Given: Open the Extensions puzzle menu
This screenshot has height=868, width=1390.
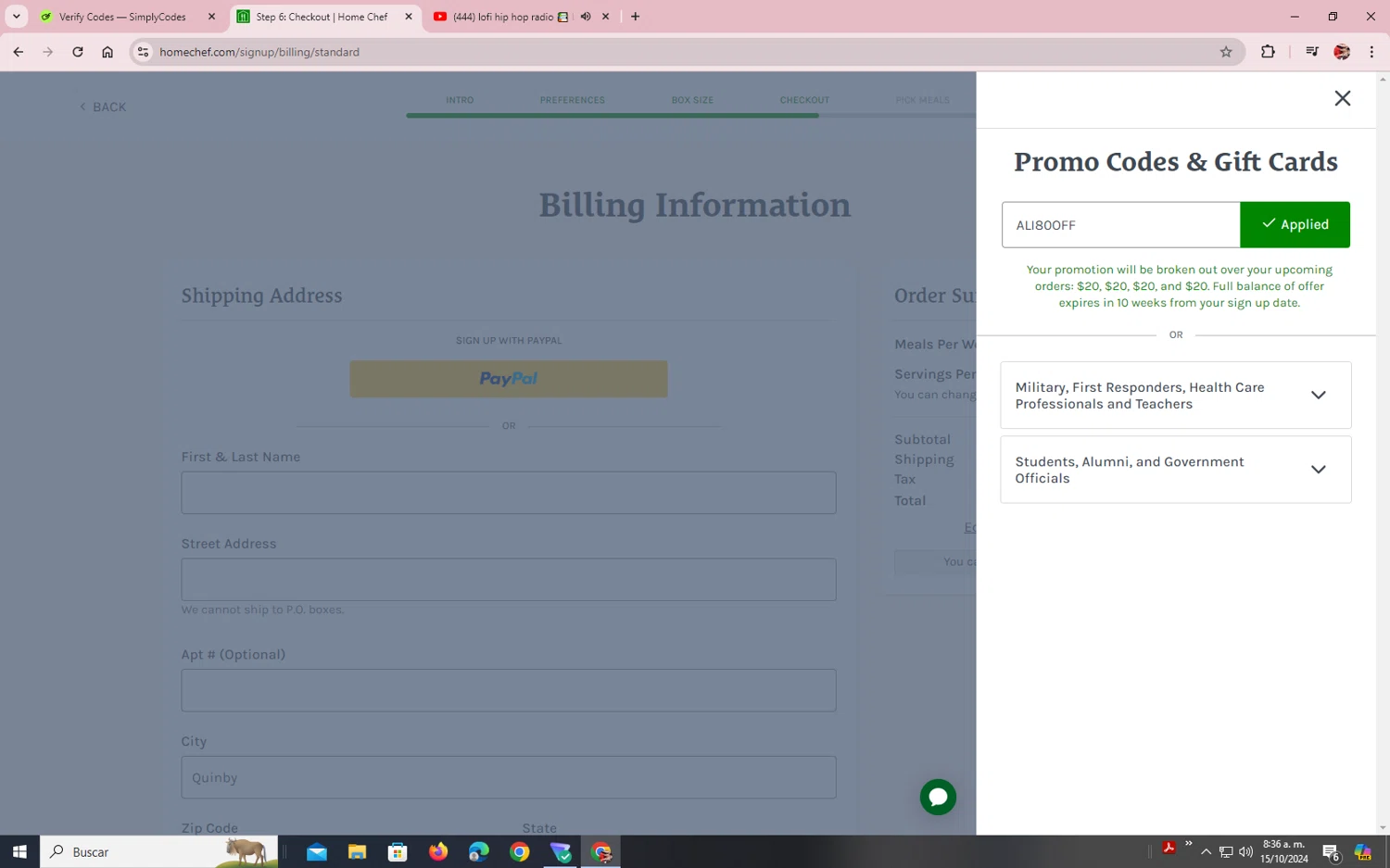Looking at the screenshot, I should pyautogui.click(x=1268, y=52).
